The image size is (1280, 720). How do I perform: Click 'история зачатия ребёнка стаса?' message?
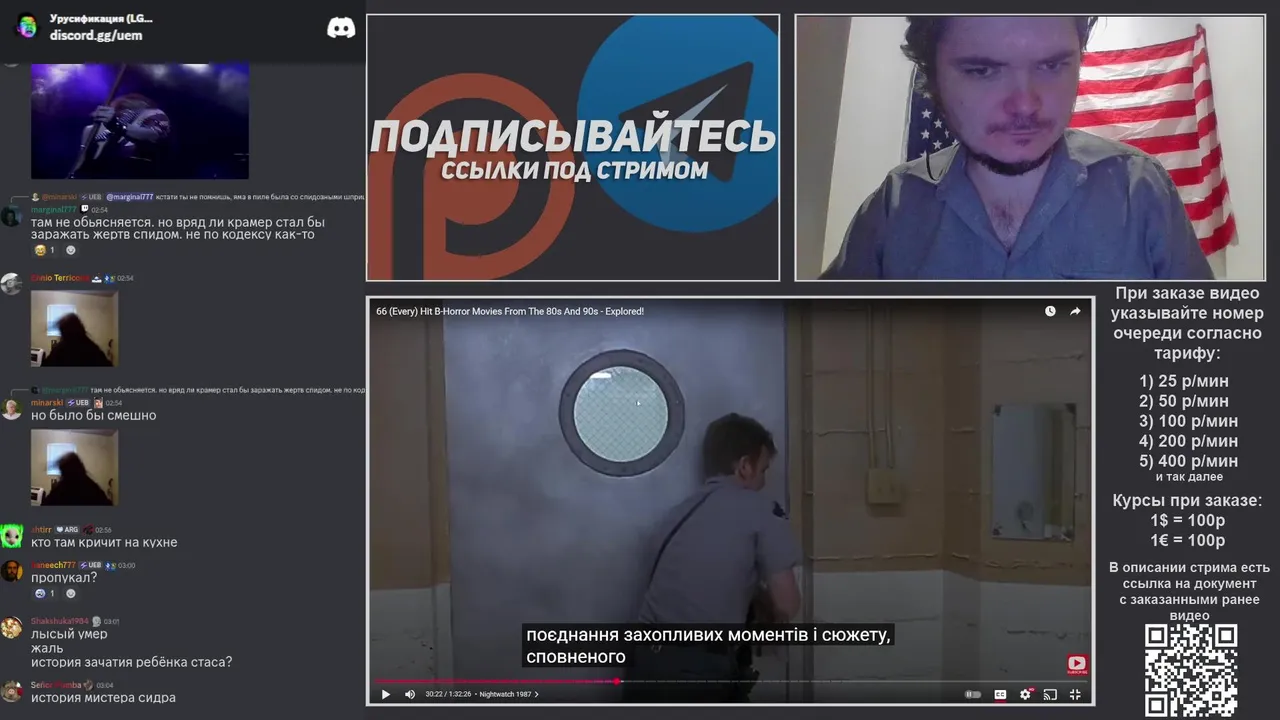132,662
